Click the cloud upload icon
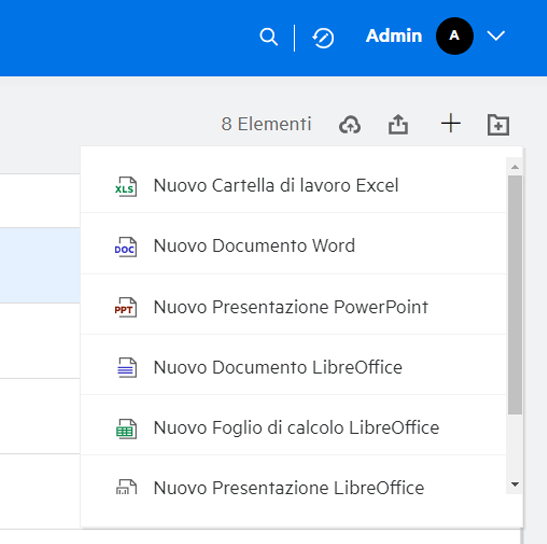The height and width of the screenshot is (544, 547). click(350, 125)
